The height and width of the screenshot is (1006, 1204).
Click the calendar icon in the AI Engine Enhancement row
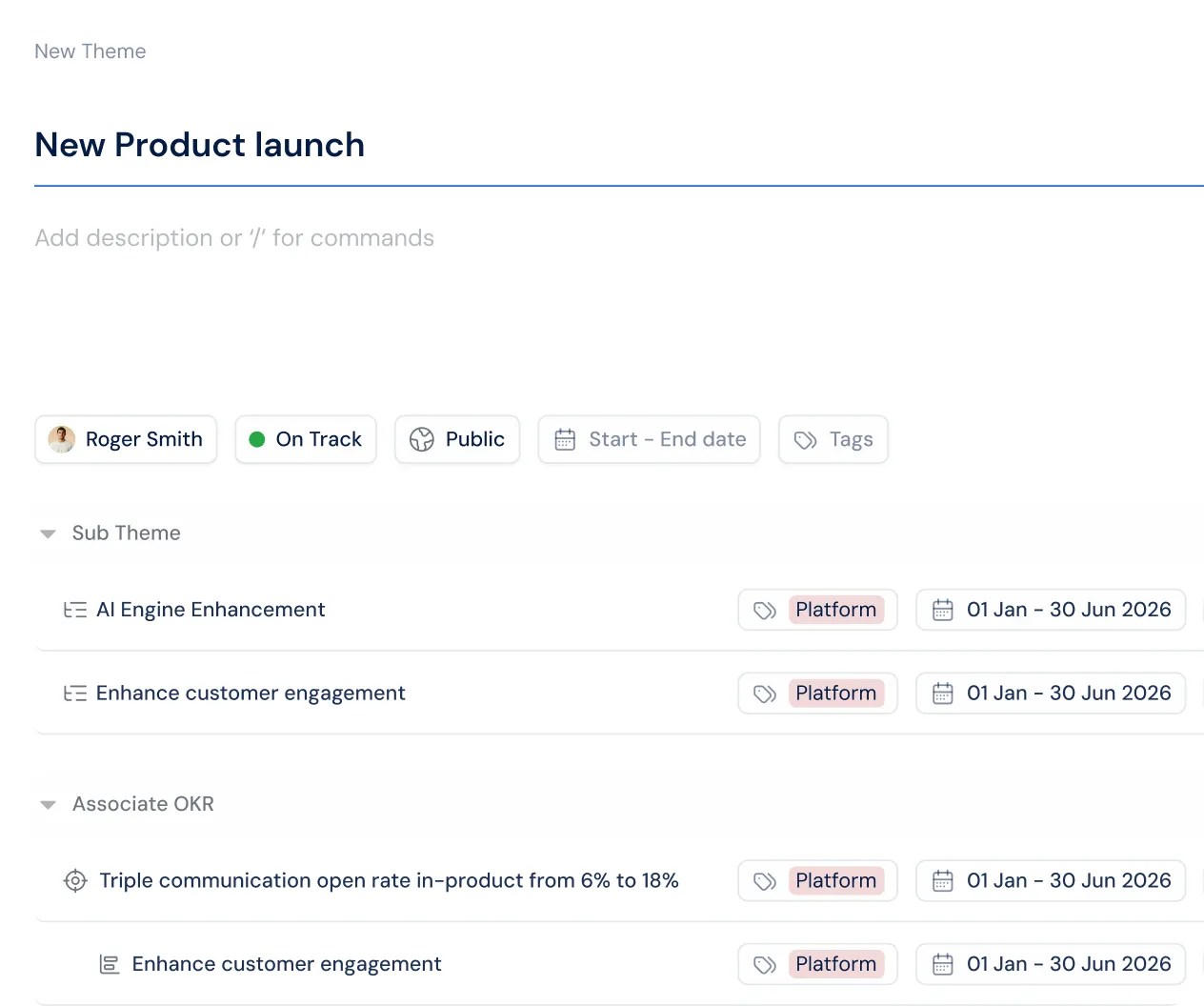click(x=943, y=610)
